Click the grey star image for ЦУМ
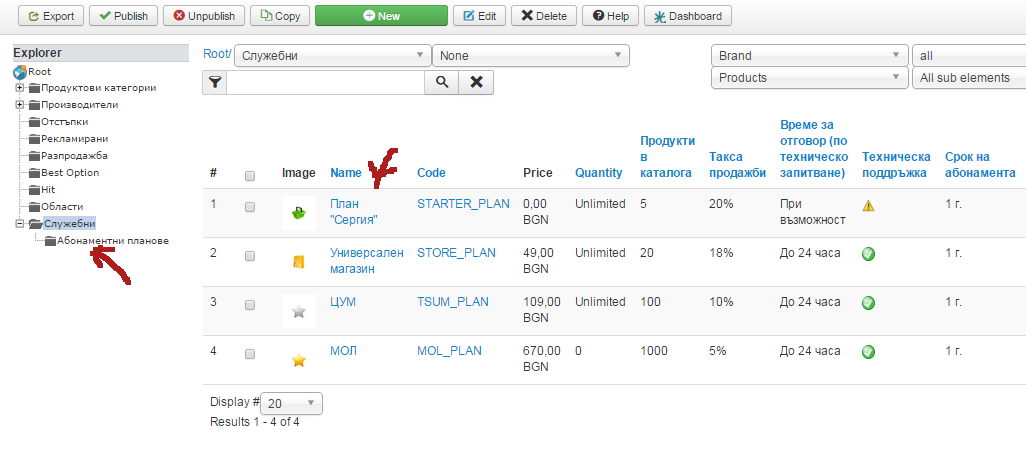1026x449 pixels. [x=298, y=311]
